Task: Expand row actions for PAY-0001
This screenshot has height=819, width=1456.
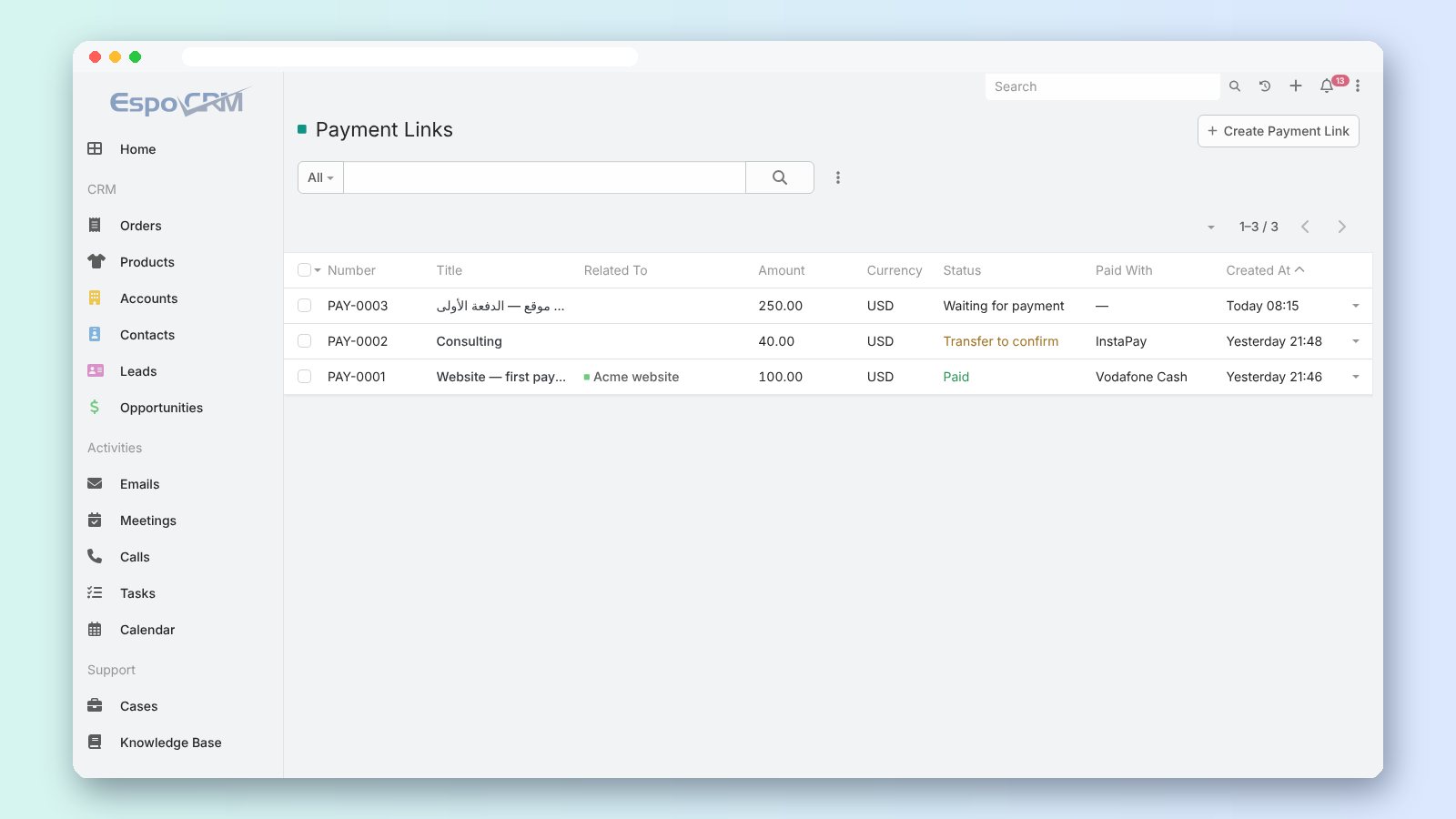Action: 1356,377
